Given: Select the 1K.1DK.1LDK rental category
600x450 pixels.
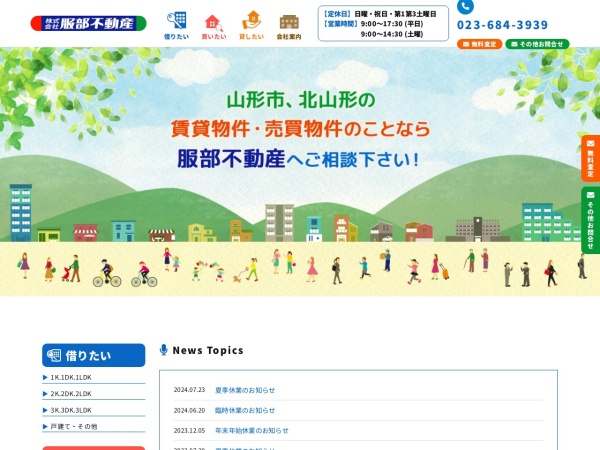Looking at the screenshot, I should (x=94, y=377).
